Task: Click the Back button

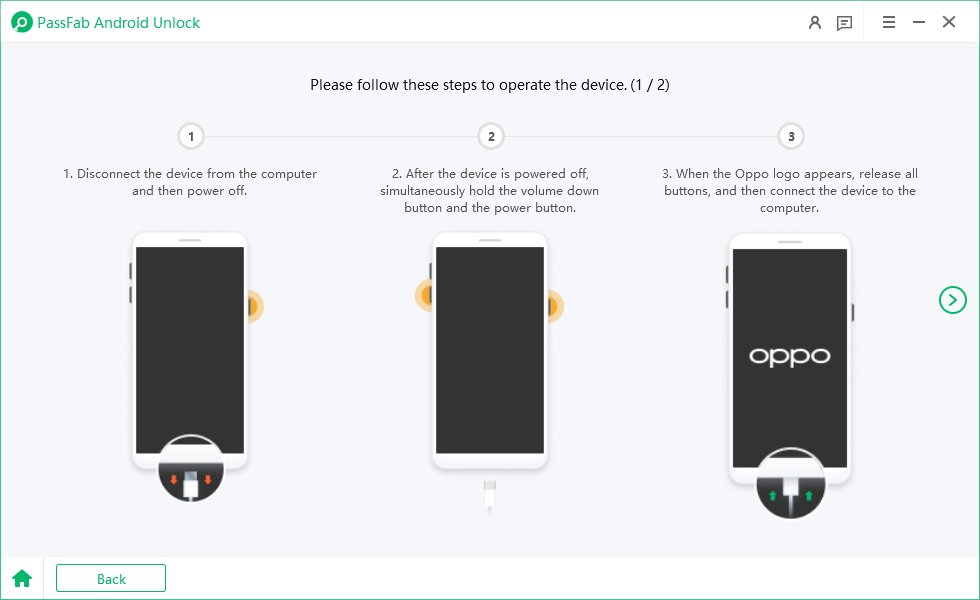Action: (x=111, y=578)
